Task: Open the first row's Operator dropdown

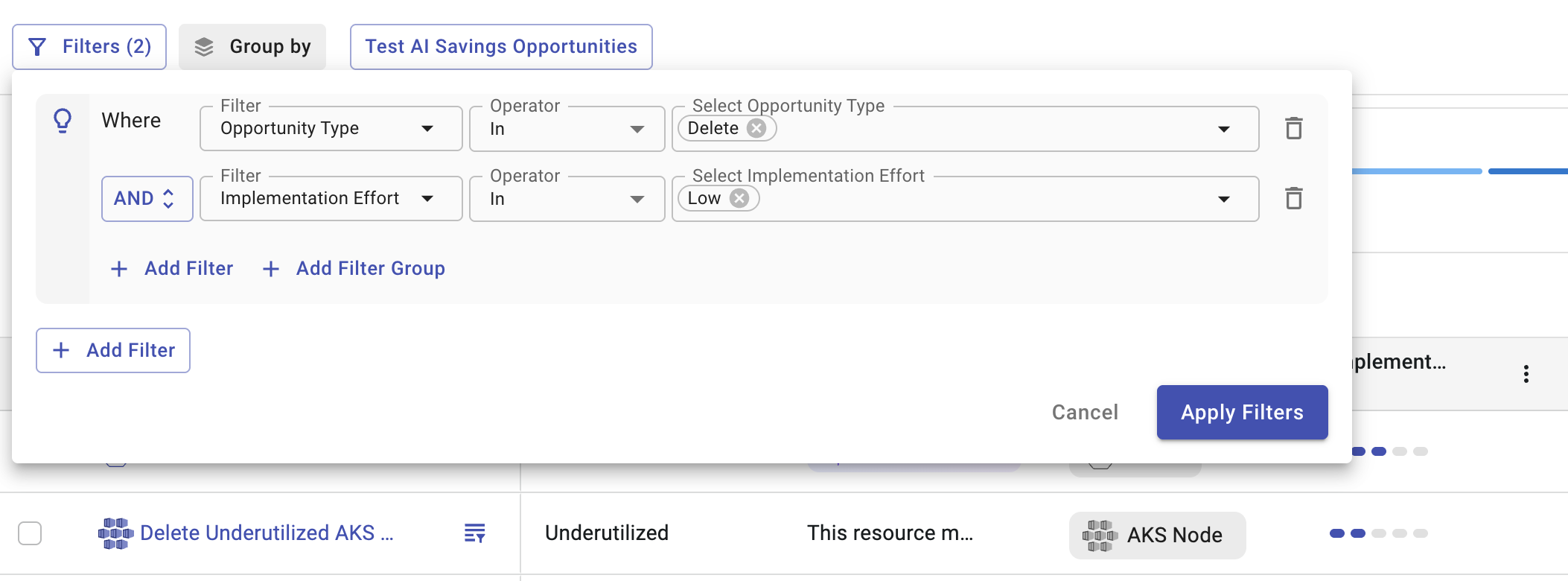Action: [x=567, y=129]
